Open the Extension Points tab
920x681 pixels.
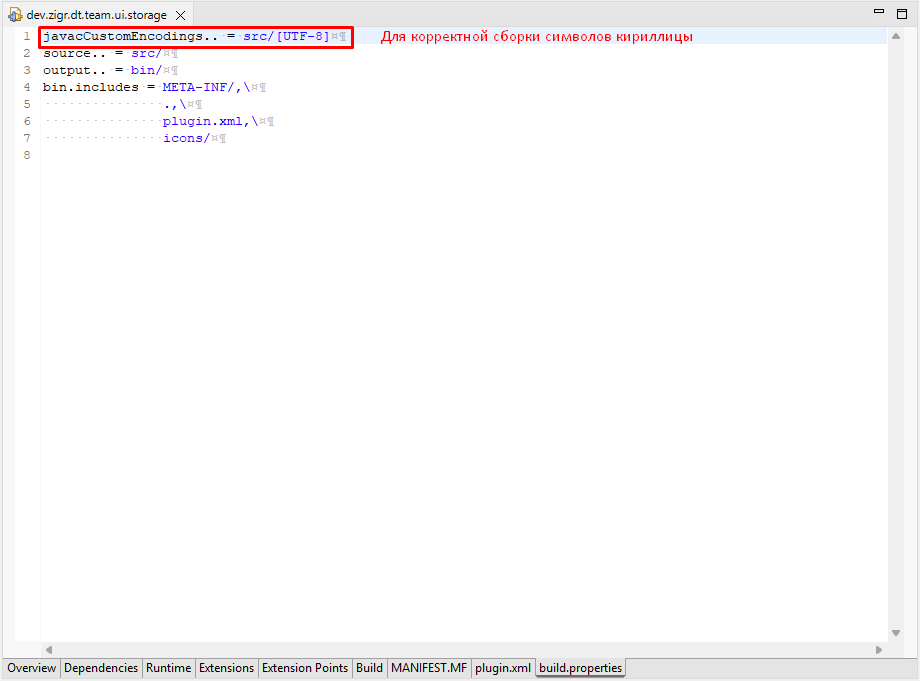pyautogui.click(x=305, y=668)
